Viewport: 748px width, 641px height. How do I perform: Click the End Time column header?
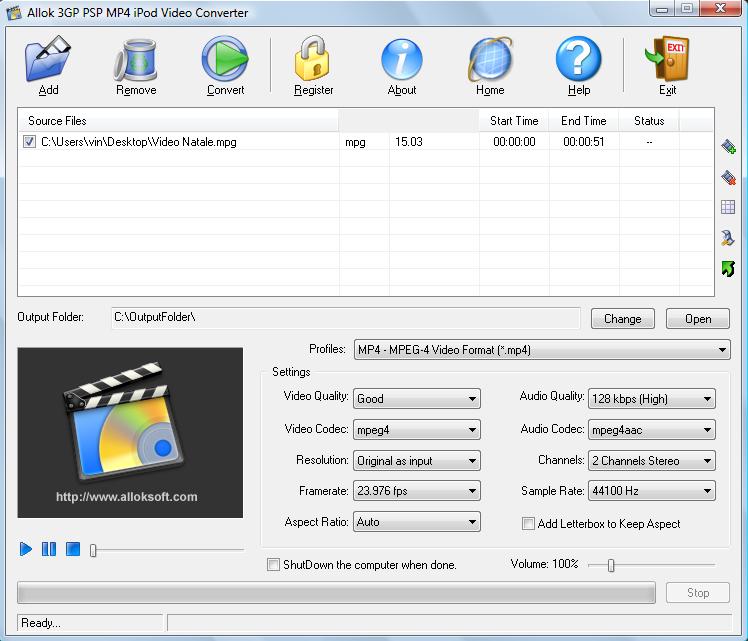(583, 121)
